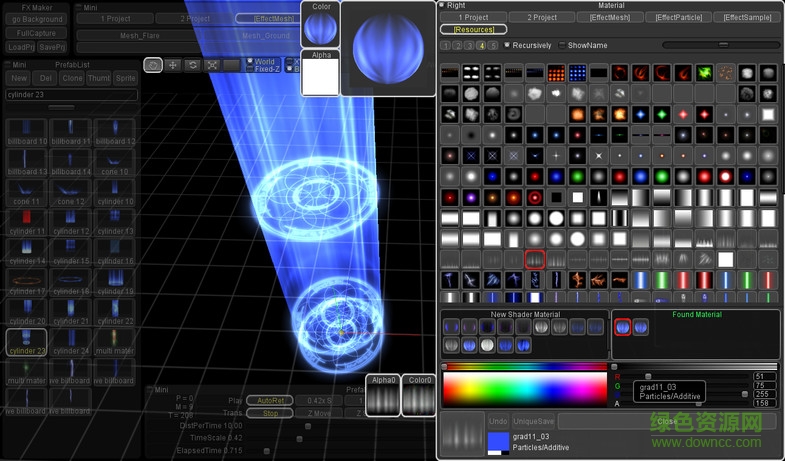
Task: Select the rotate transform tool
Action: click(x=192, y=65)
